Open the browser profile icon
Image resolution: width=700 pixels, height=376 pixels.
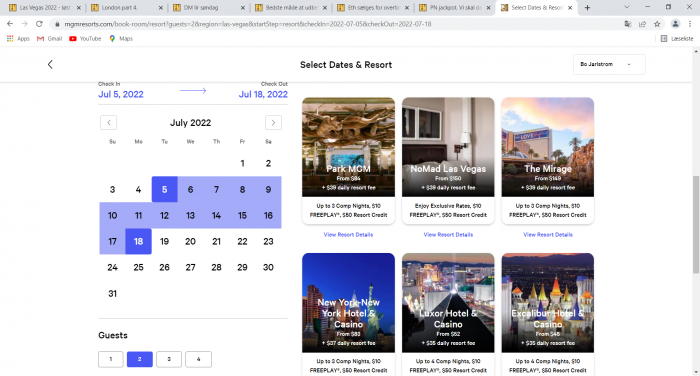pos(675,24)
